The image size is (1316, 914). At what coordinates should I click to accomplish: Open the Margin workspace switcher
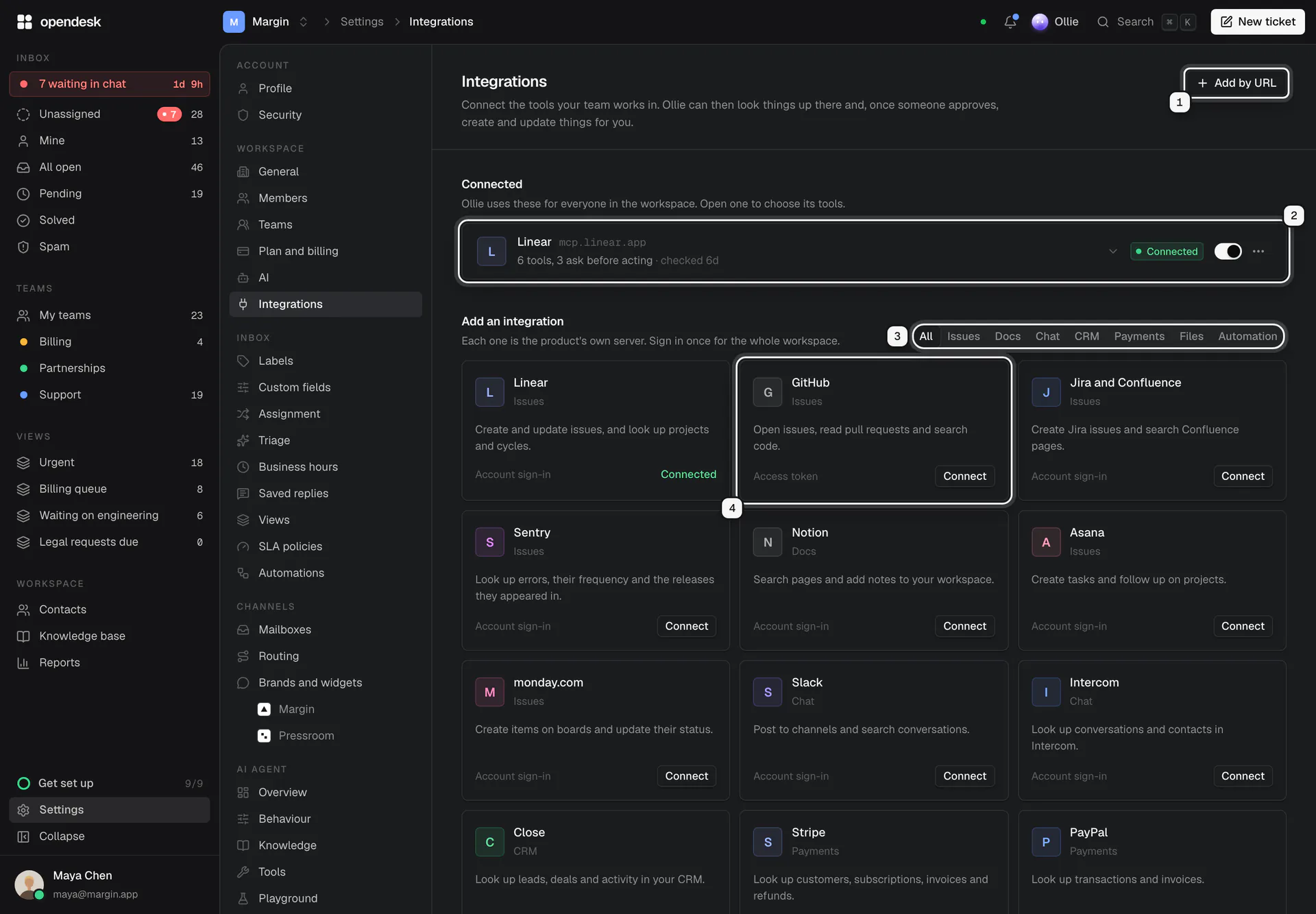tap(266, 22)
